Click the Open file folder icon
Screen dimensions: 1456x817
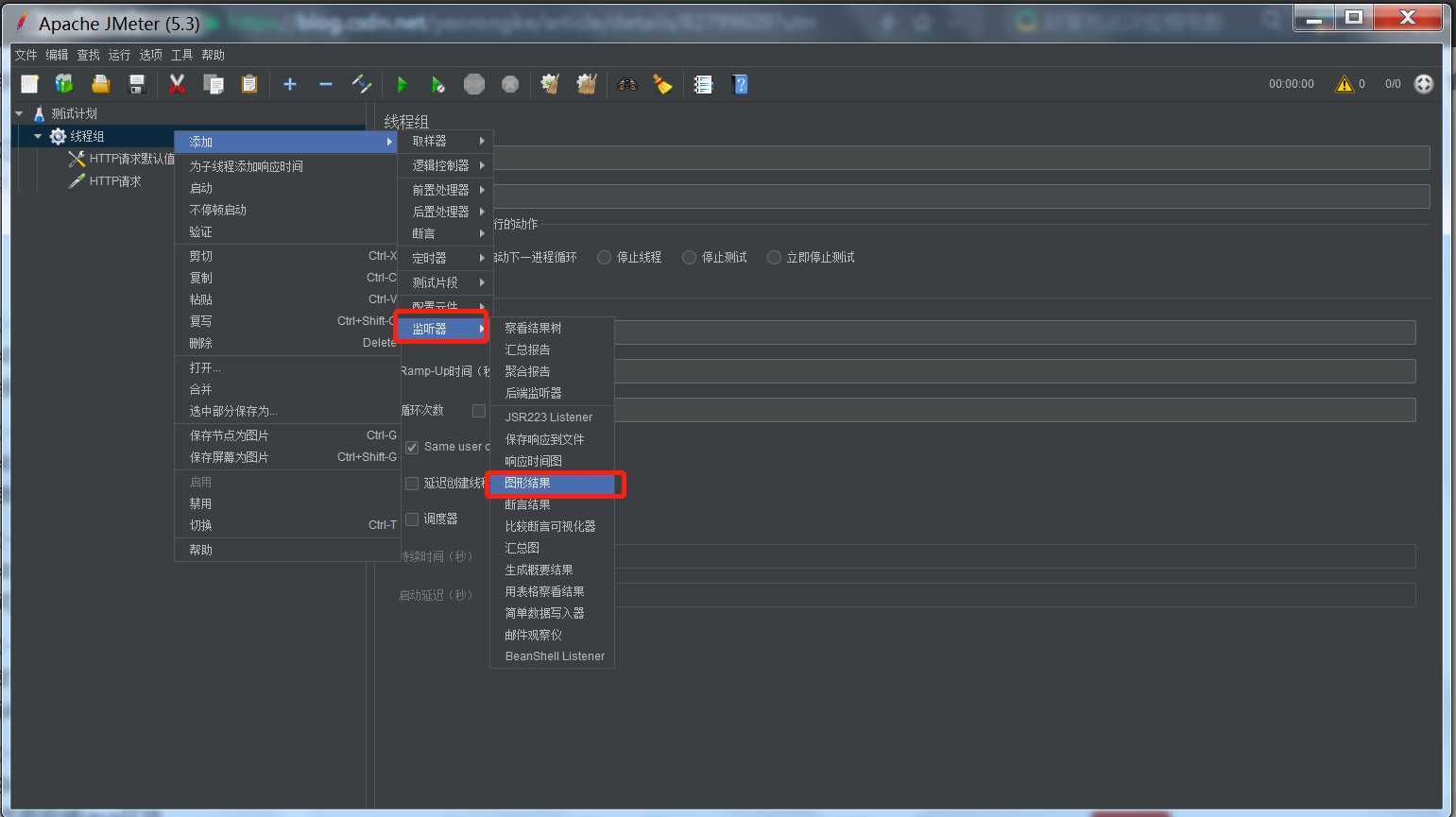tap(100, 85)
